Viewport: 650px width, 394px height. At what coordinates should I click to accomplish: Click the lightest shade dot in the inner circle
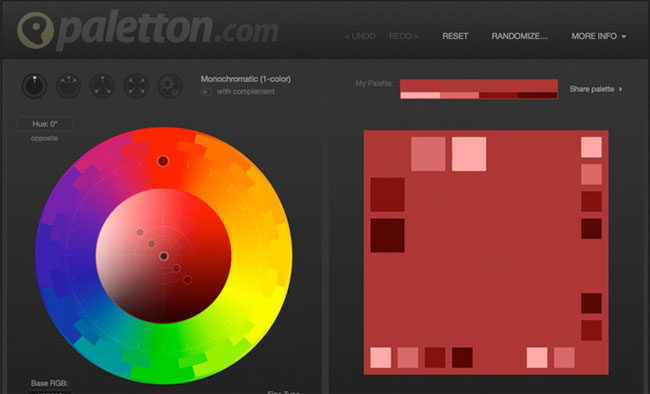140,233
